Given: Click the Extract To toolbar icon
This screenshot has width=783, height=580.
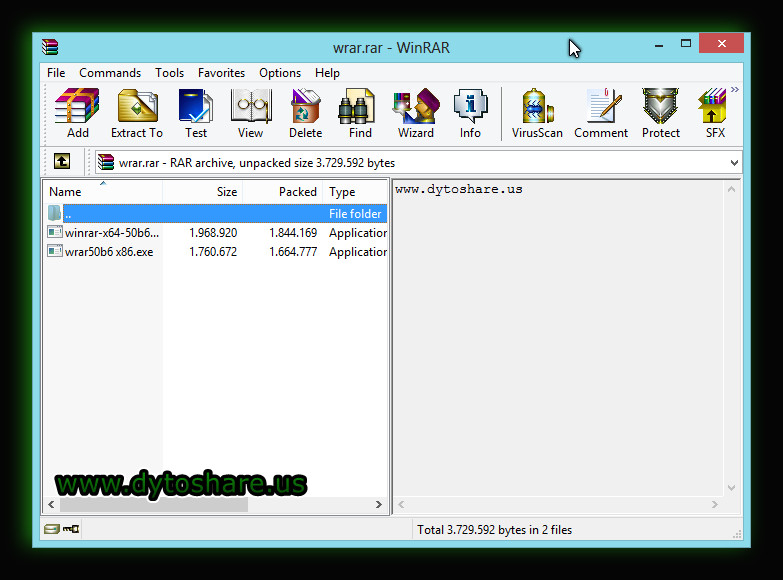Looking at the screenshot, I should [x=137, y=113].
